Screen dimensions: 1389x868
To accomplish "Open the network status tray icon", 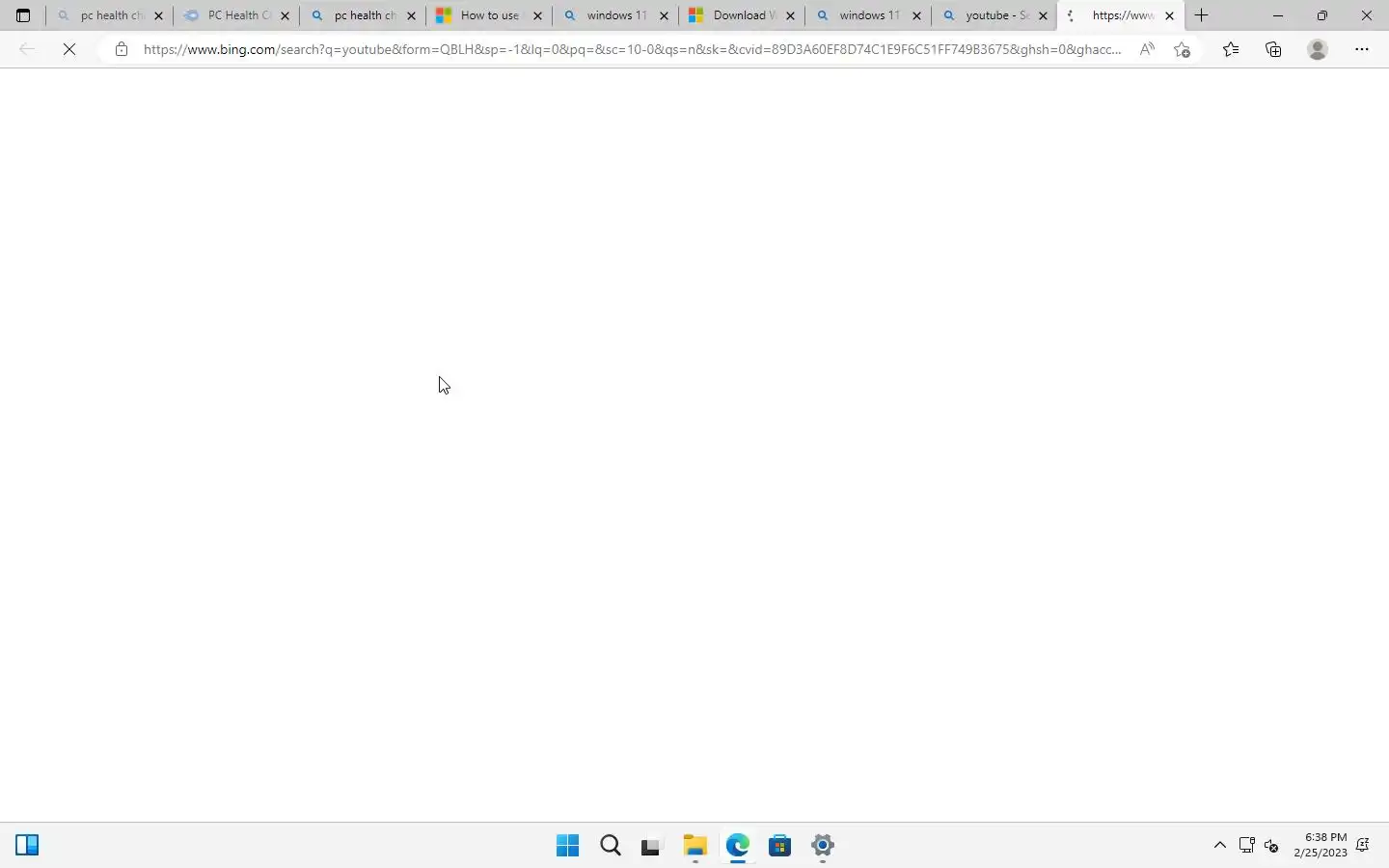I will tap(1246, 846).
